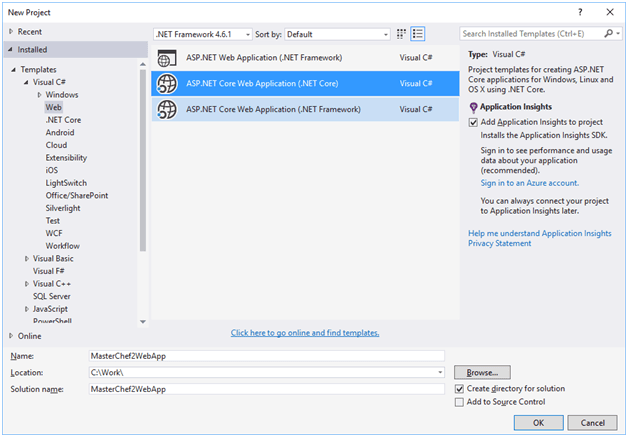Open the .NET Framework 4.6.1 dropdown
Image resolution: width=628 pixels, height=437 pixels.
pos(203,34)
